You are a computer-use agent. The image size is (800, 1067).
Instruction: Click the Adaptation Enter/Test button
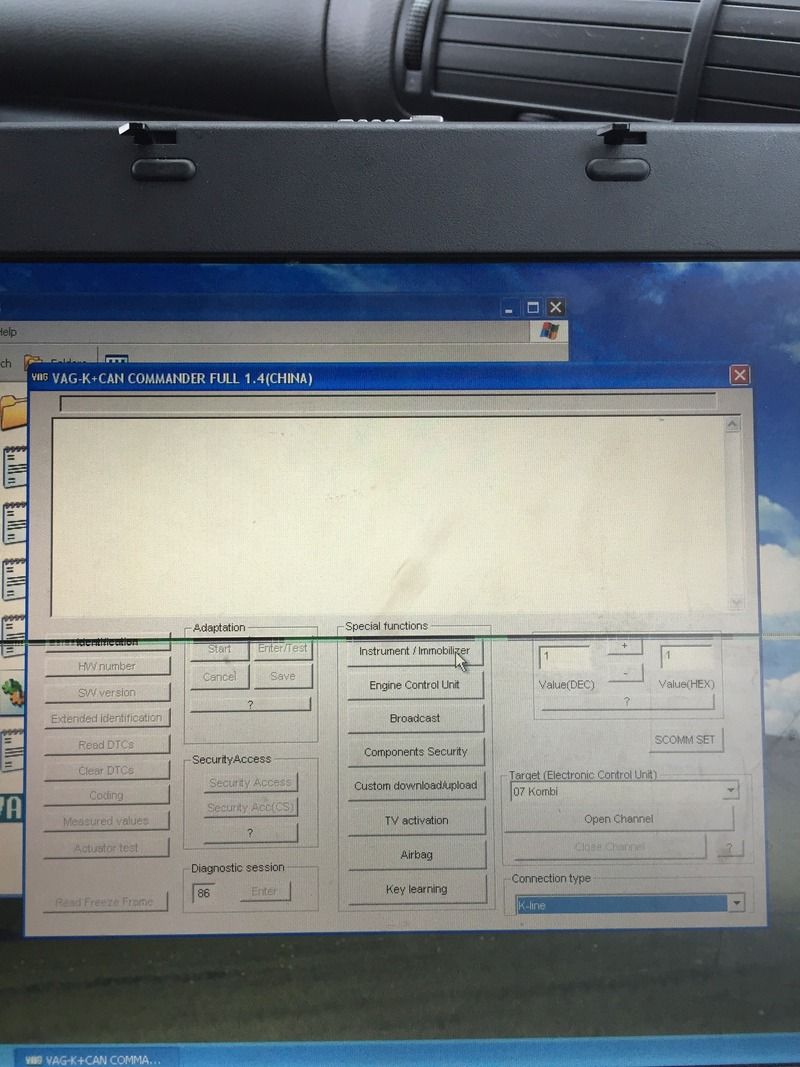point(283,649)
